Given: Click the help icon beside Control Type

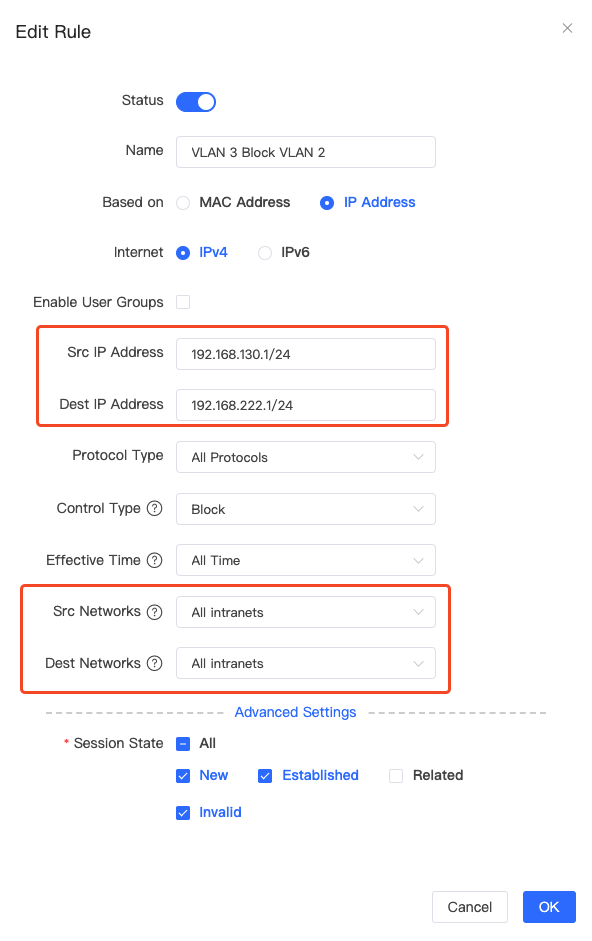Looking at the screenshot, I should point(154,508).
